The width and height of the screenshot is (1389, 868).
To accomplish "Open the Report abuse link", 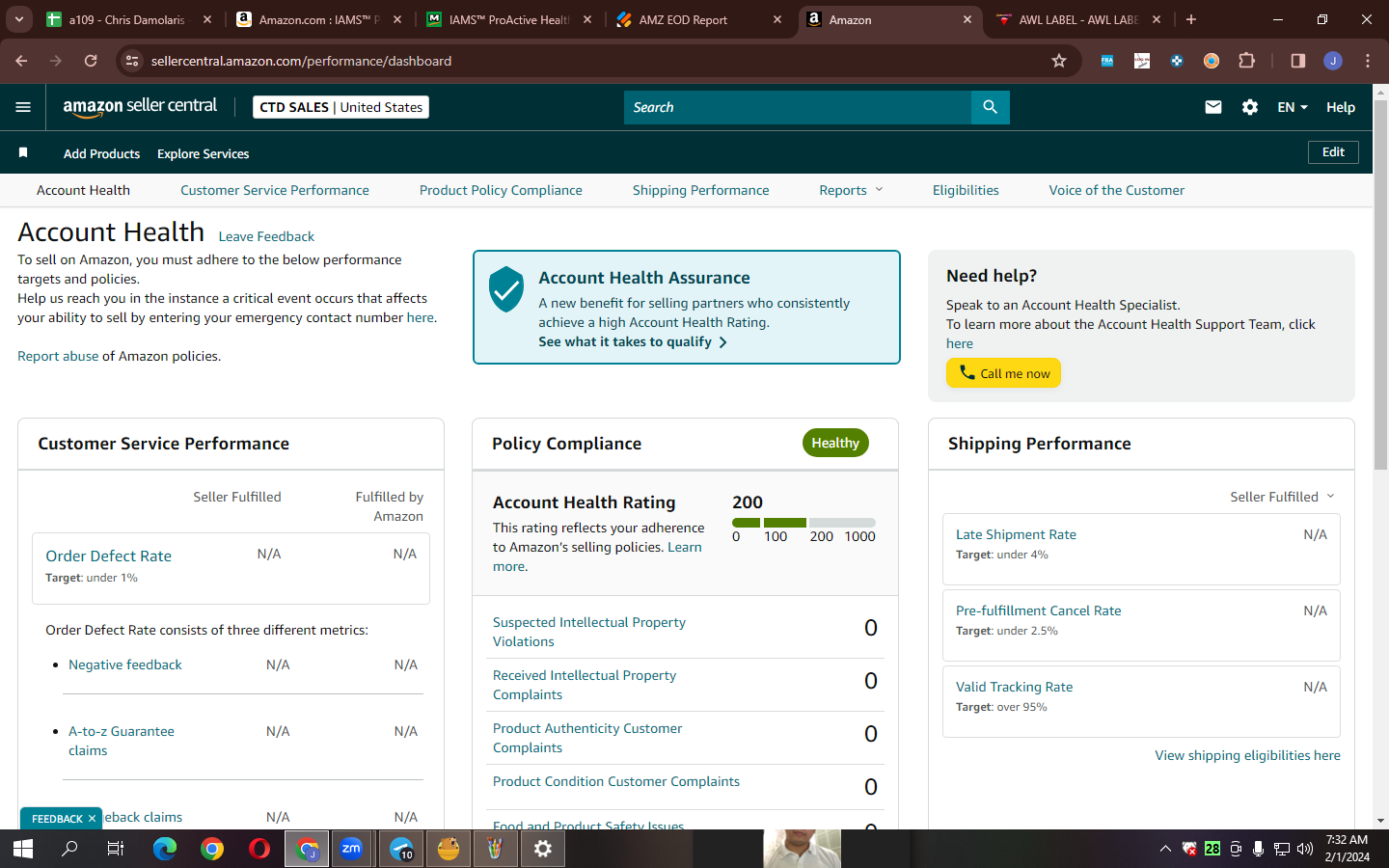I will [58, 356].
